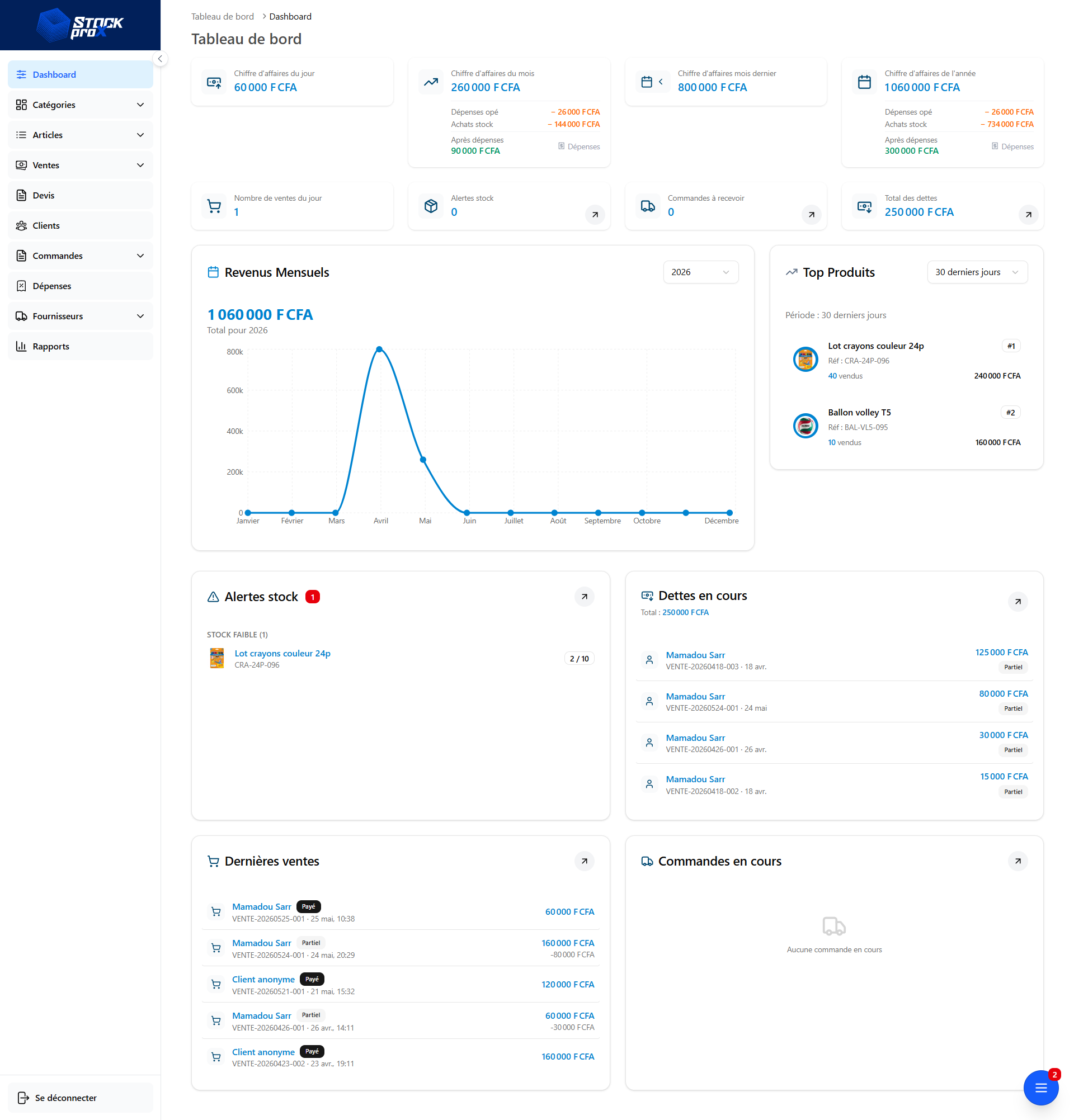Click Lot crayons couleur 24p top product thumbnail

click(x=805, y=360)
